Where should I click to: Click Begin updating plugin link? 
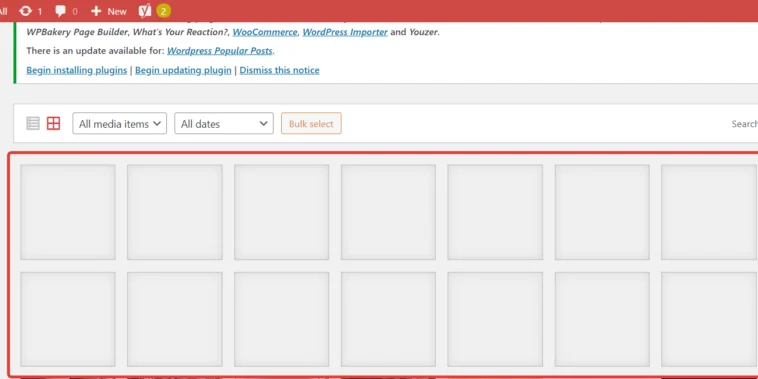183,70
